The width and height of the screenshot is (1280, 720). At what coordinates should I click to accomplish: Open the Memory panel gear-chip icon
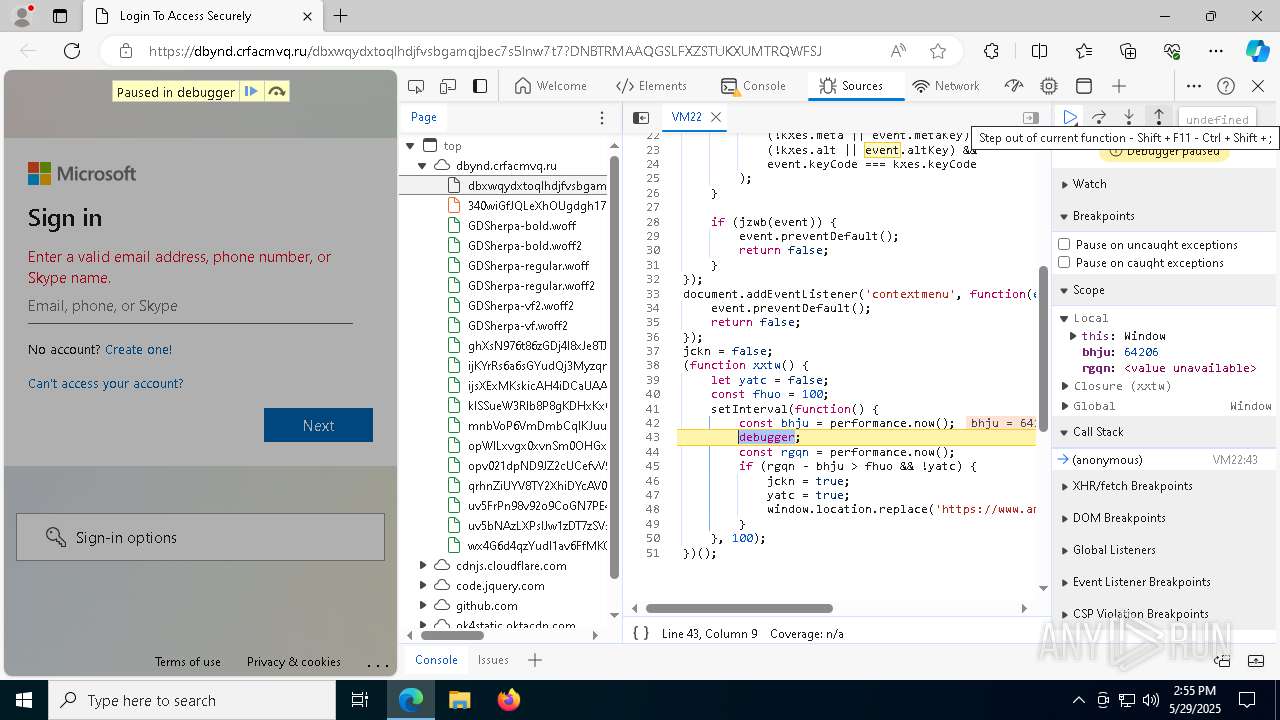point(1049,86)
